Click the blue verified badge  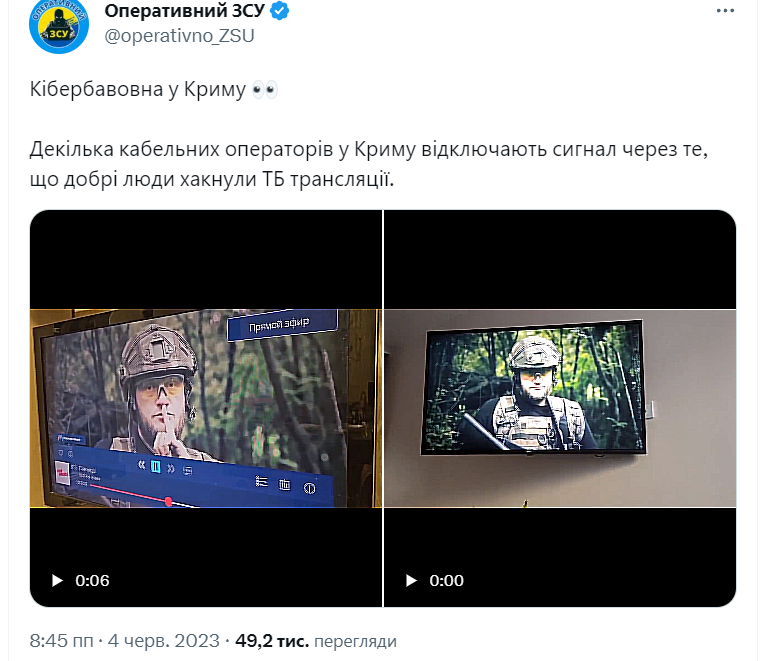[x=279, y=11]
